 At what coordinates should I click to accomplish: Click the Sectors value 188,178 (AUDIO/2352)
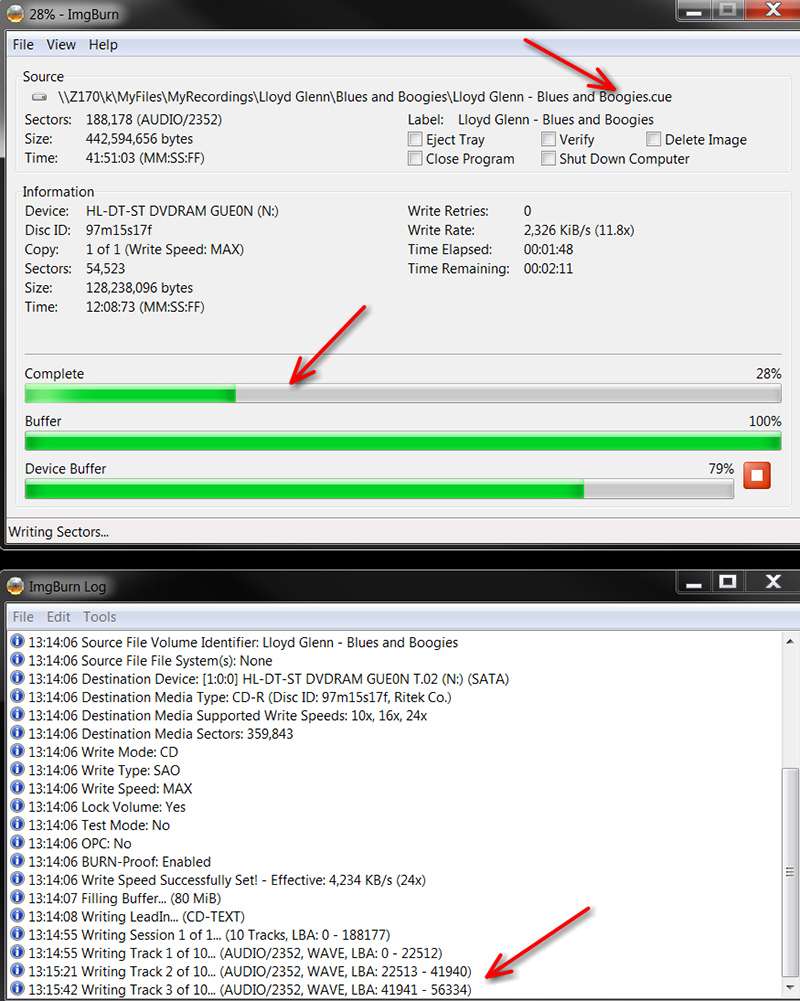(x=154, y=119)
